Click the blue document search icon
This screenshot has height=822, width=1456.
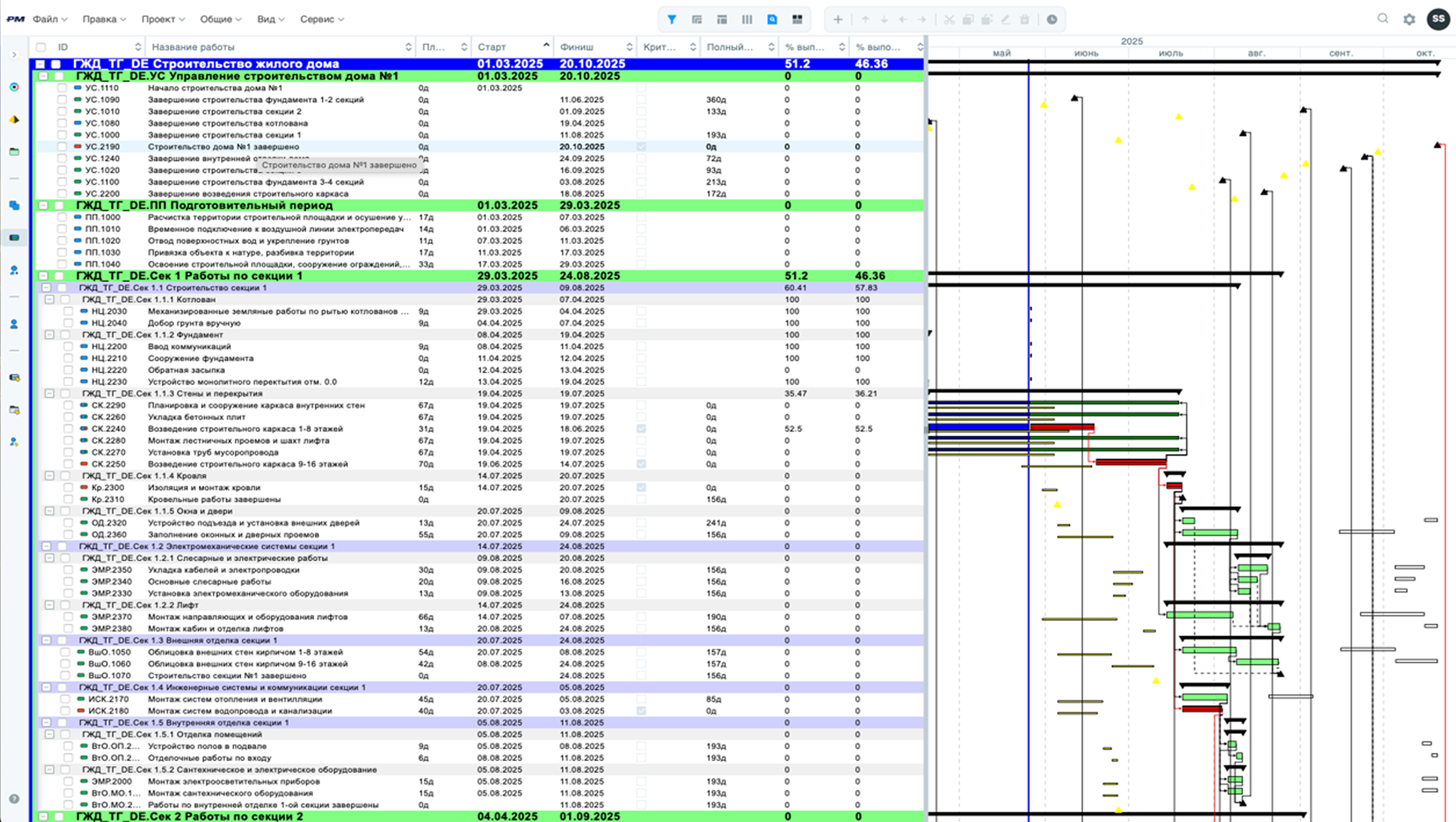tap(772, 20)
